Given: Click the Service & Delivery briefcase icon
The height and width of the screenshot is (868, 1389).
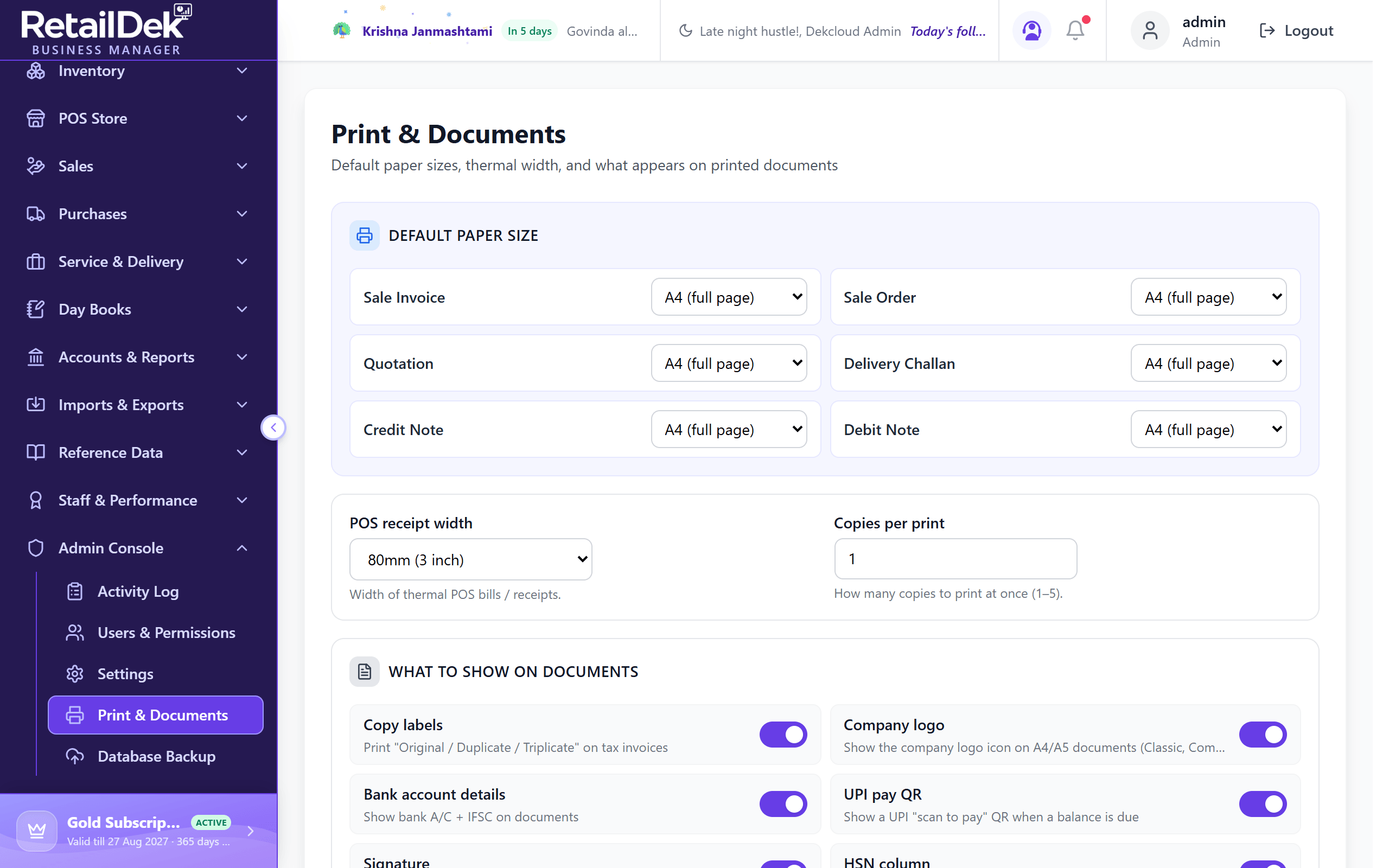Looking at the screenshot, I should [36, 261].
